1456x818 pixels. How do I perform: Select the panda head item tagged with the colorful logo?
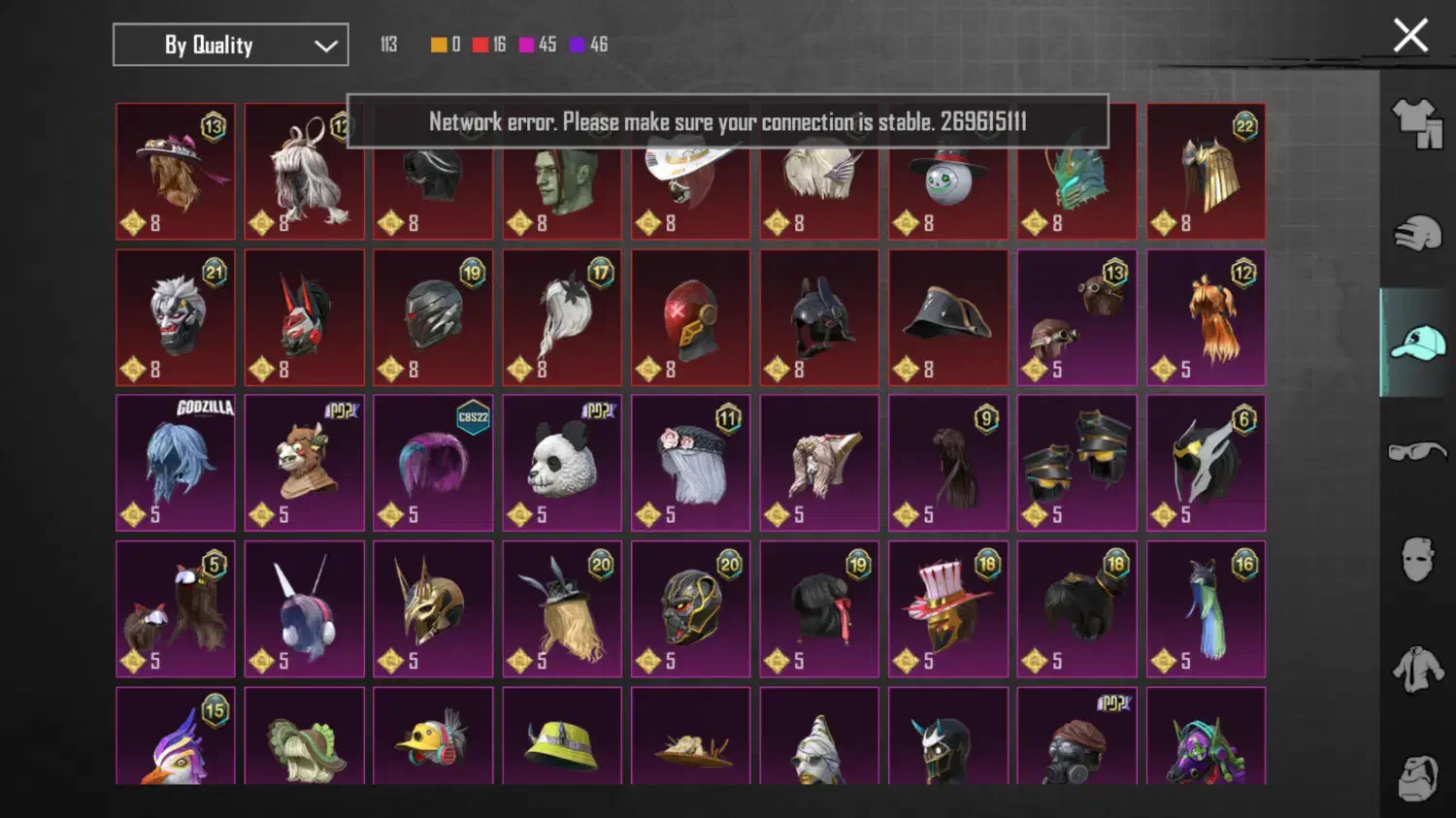562,463
